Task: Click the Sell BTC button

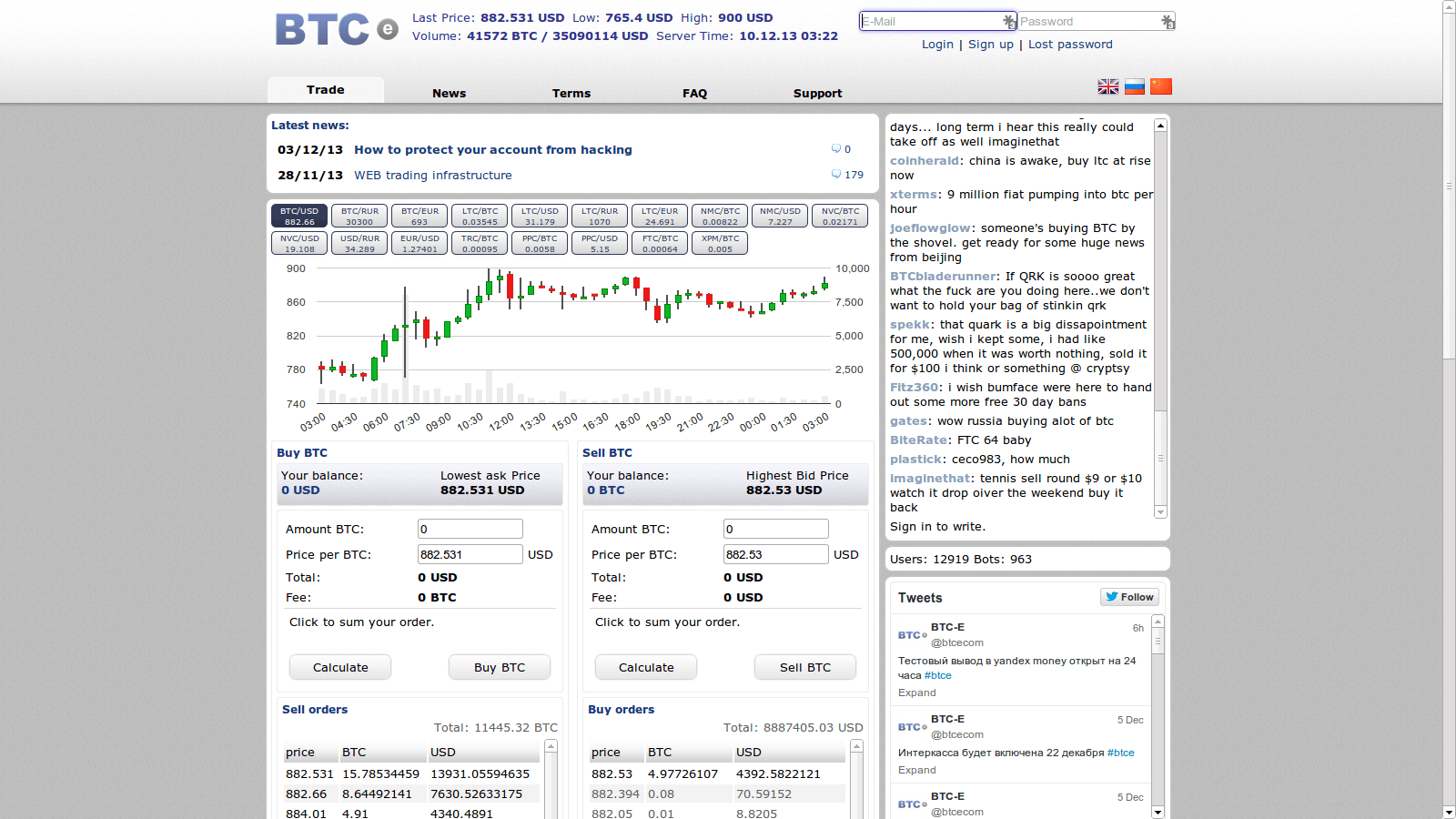Action: coord(805,667)
